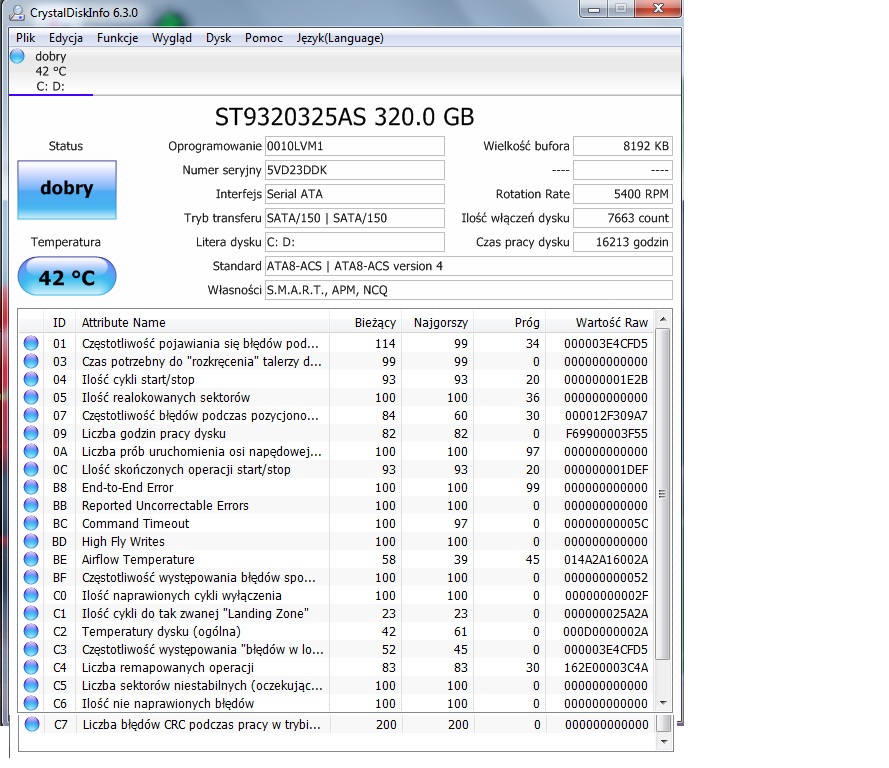Screen dimensions: 889x768
Task: Click status orb for attribute C4
Action: click(x=31, y=667)
